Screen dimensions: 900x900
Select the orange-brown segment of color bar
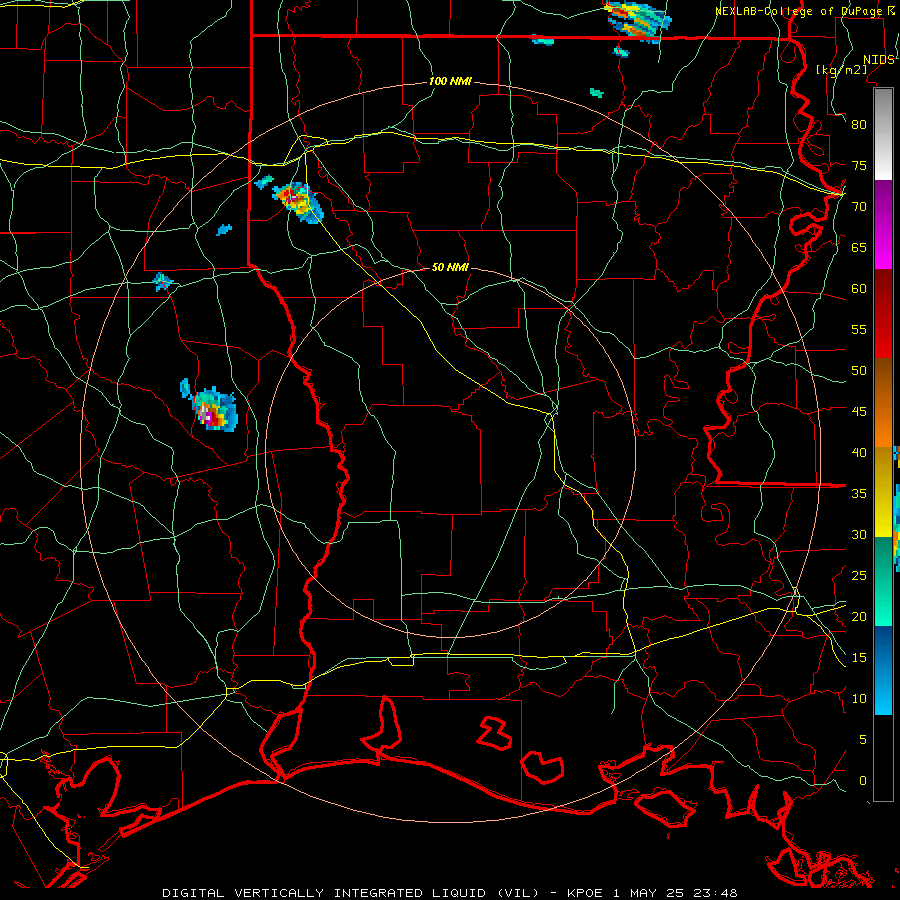pos(883,402)
